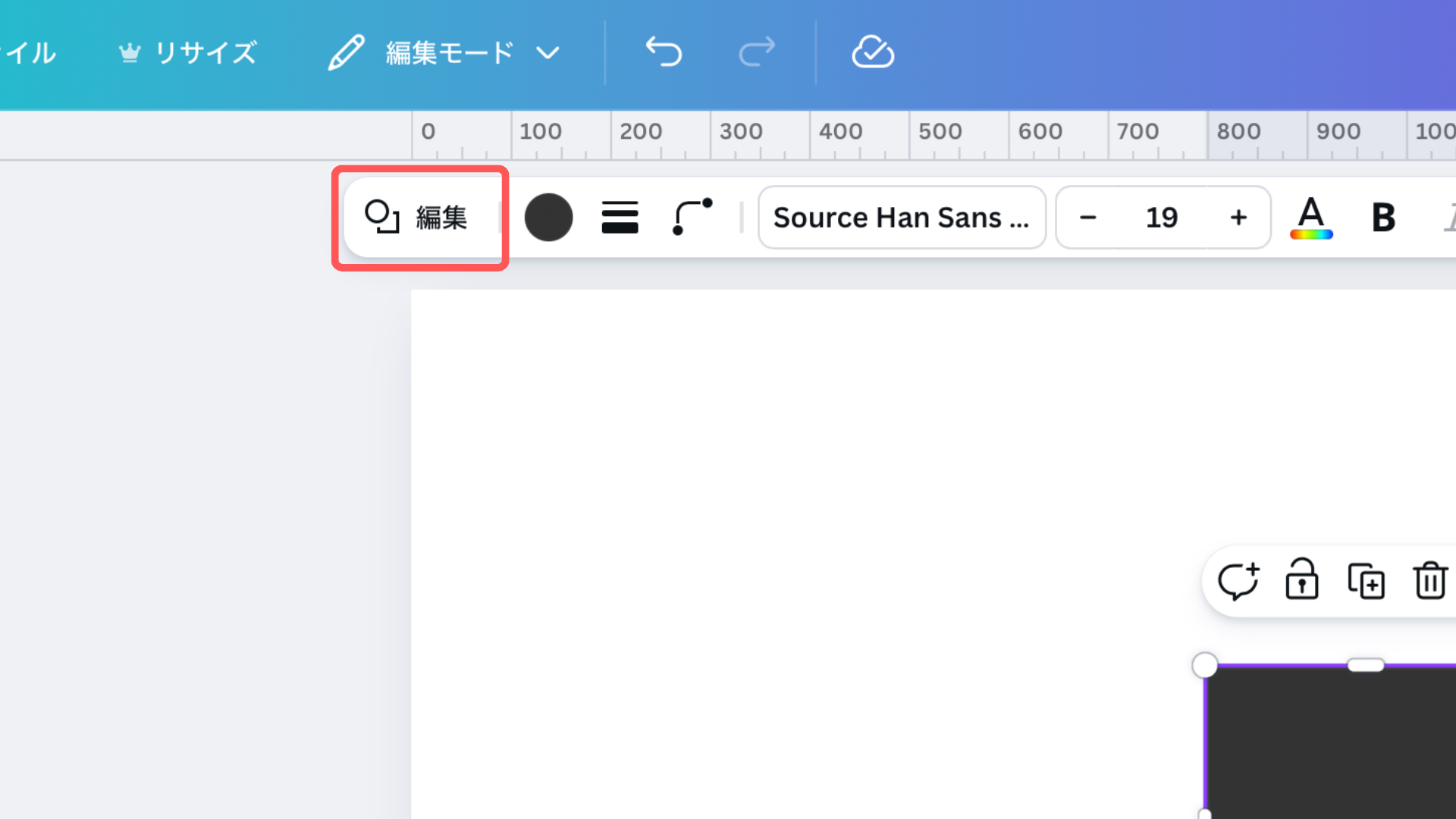Toggle bold B formatting
This screenshot has width=1456, height=819.
pyautogui.click(x=1384, y=218)
